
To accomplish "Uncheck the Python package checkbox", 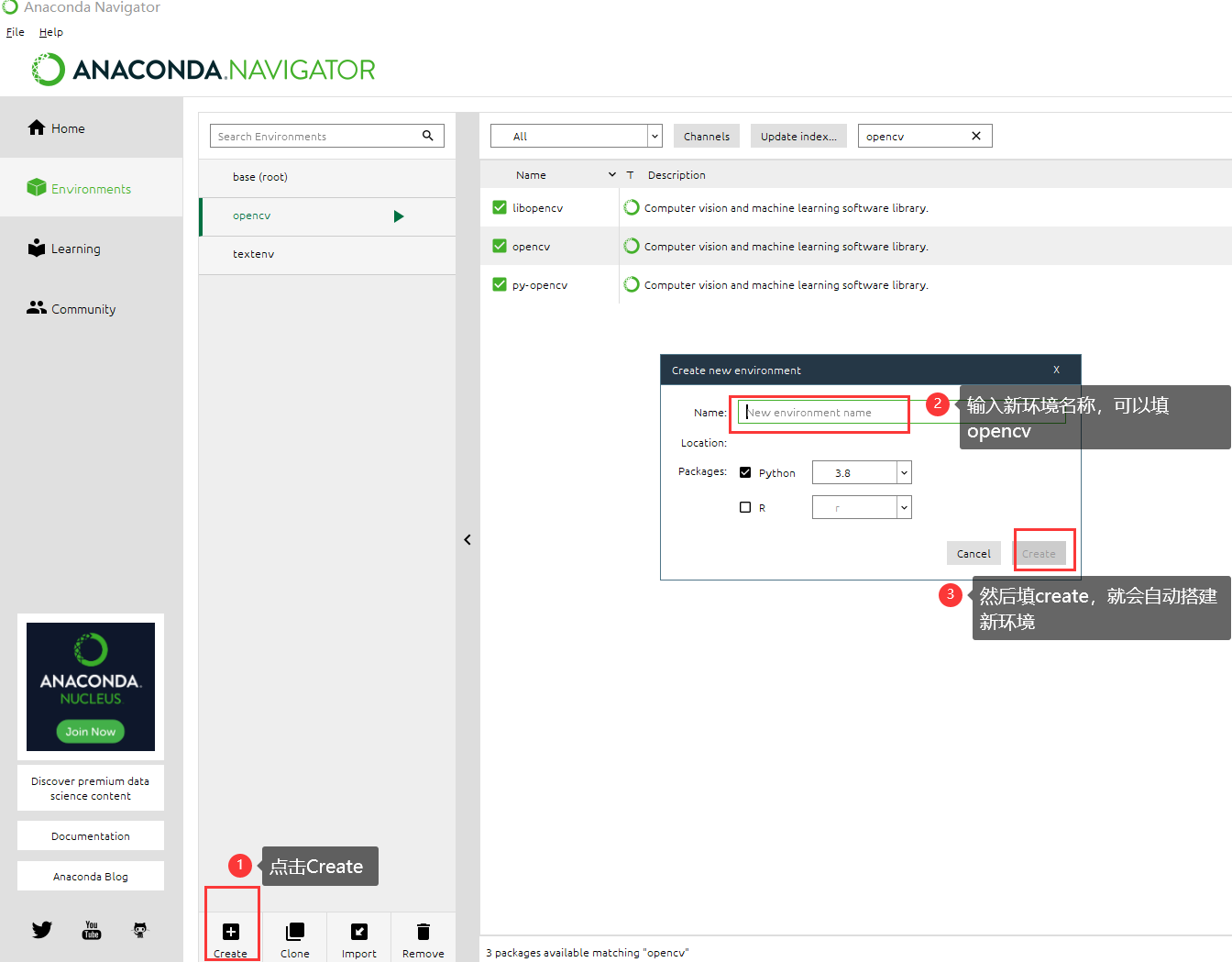I will 745,472.
